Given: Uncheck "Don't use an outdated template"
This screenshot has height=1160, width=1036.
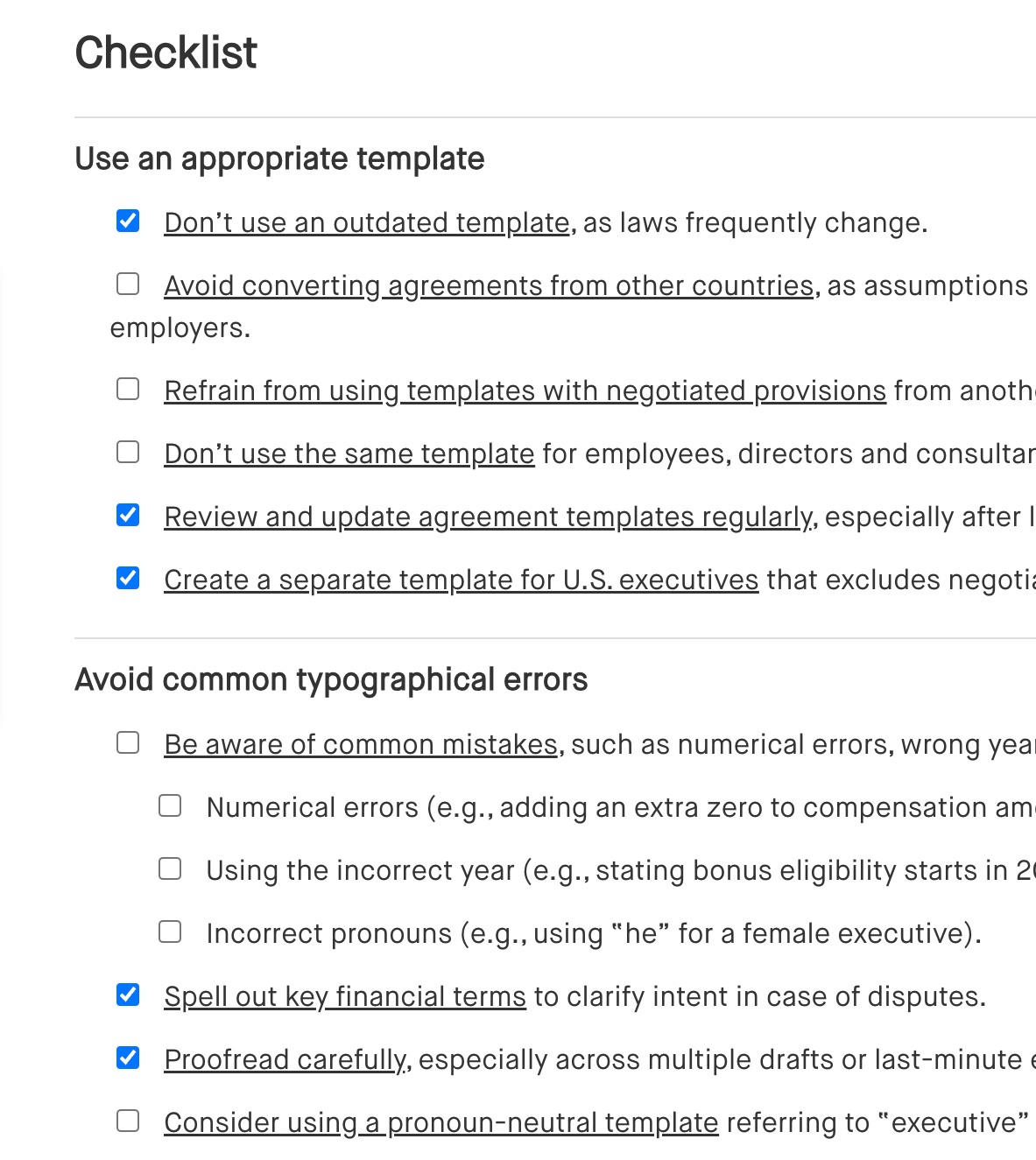Looking at the screenshot, I should click(128, 221).
